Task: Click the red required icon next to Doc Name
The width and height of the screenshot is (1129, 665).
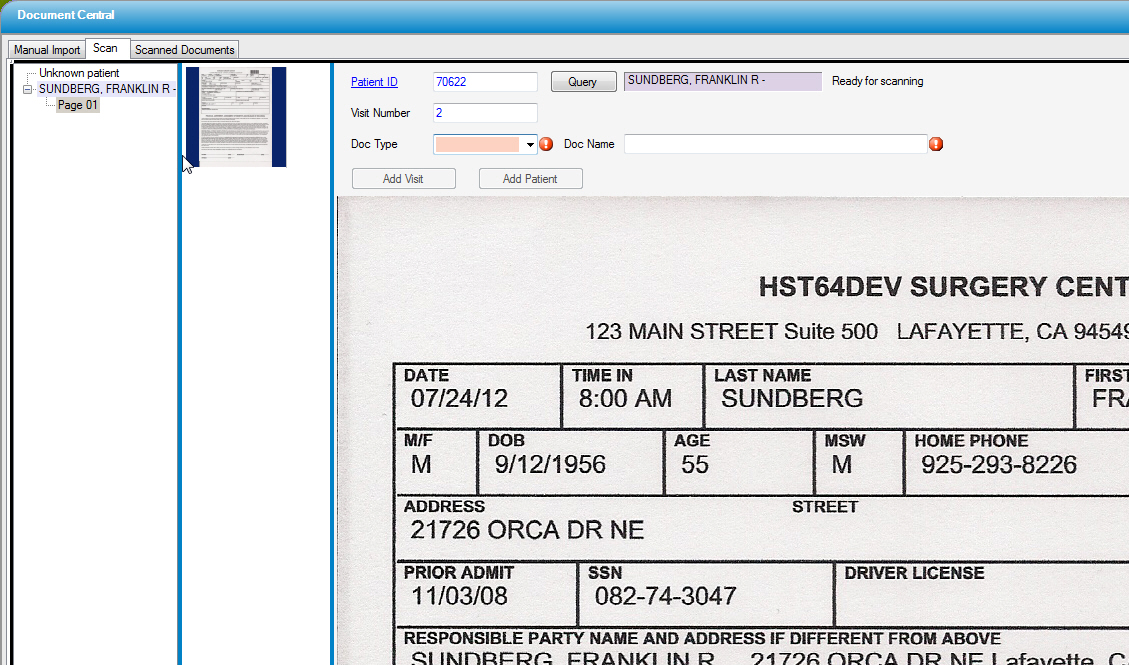Action: click(936, 144)
